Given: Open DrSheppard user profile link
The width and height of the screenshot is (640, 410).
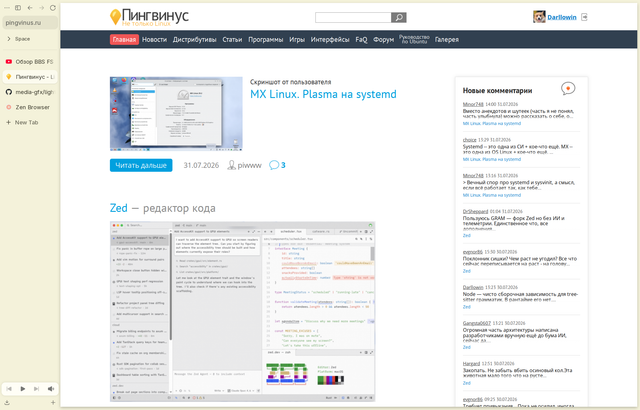Looking at the screenshot, I should click(475, 212).
